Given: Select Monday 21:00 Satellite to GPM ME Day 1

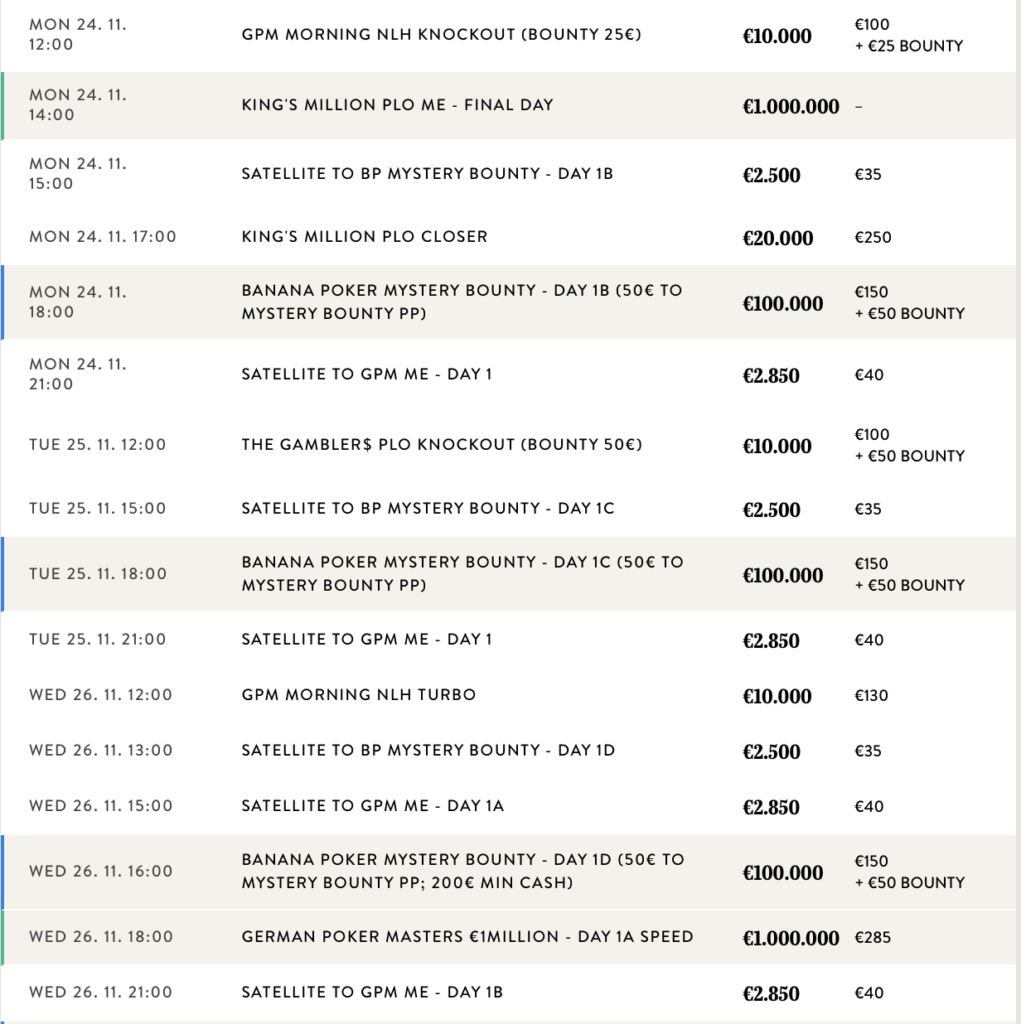Looking at the screenshot, I should pos(366,375).
